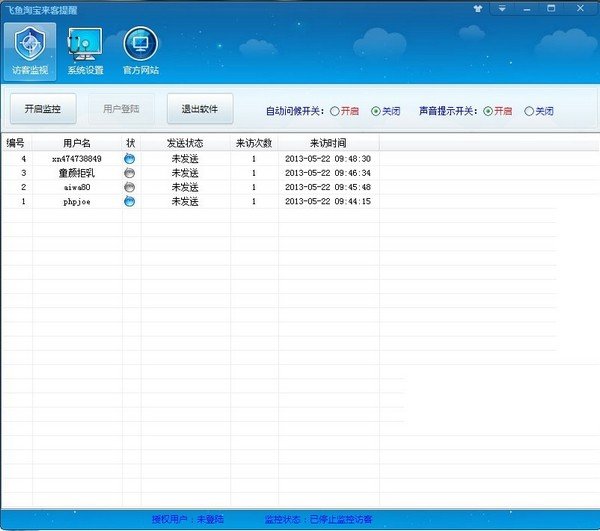Sort by the 发送状态 column header
600x531 pixels.
[185, 143]
